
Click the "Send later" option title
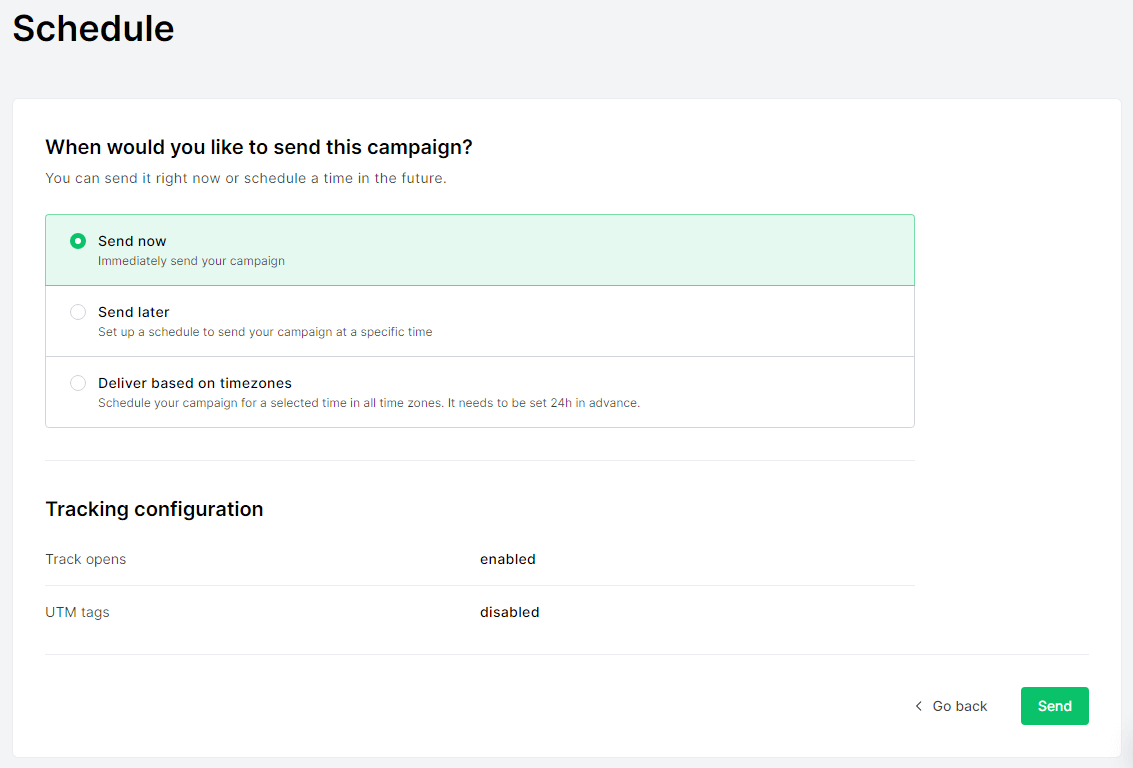tap(134, 312)
